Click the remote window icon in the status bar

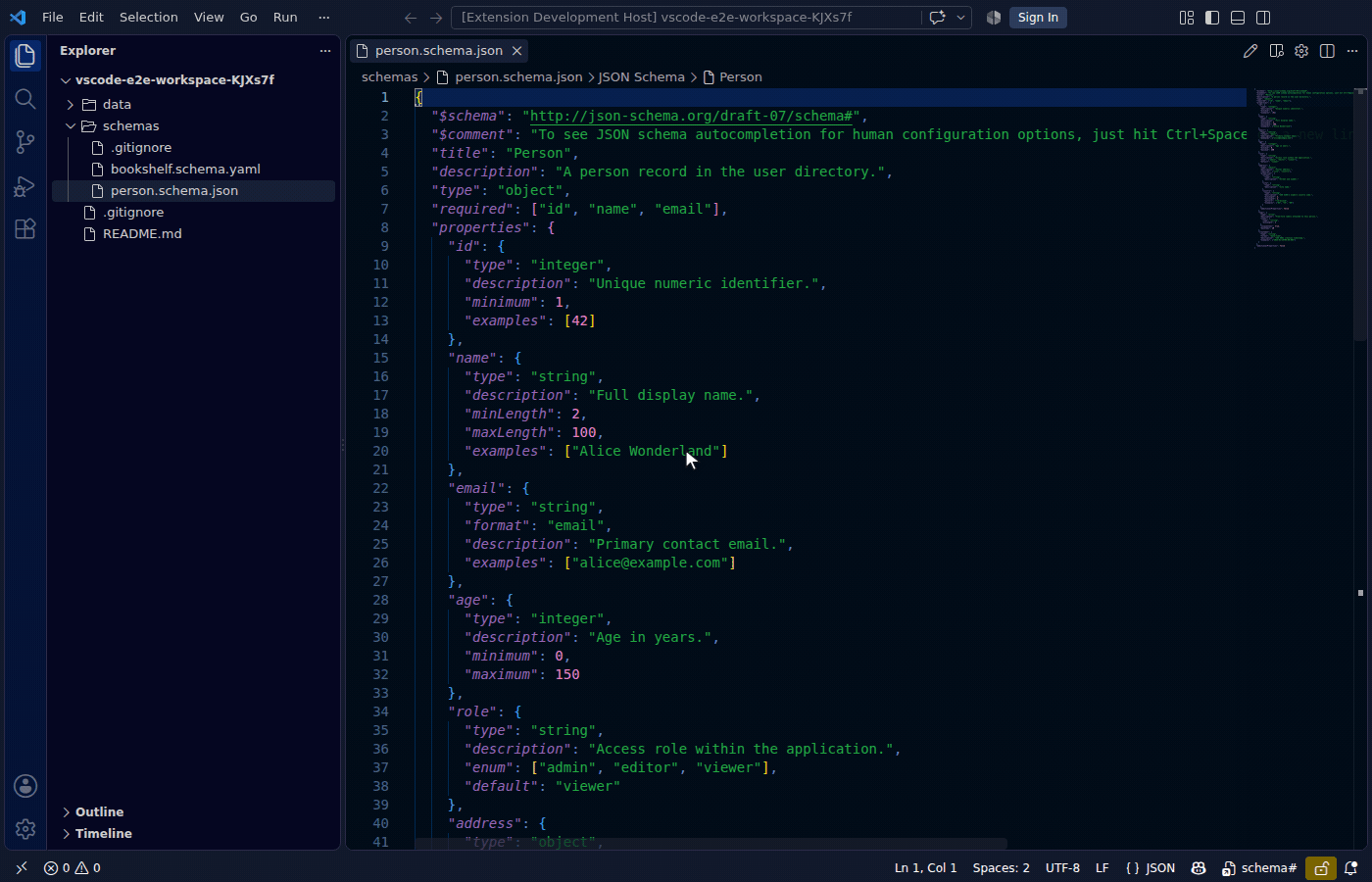22,868
